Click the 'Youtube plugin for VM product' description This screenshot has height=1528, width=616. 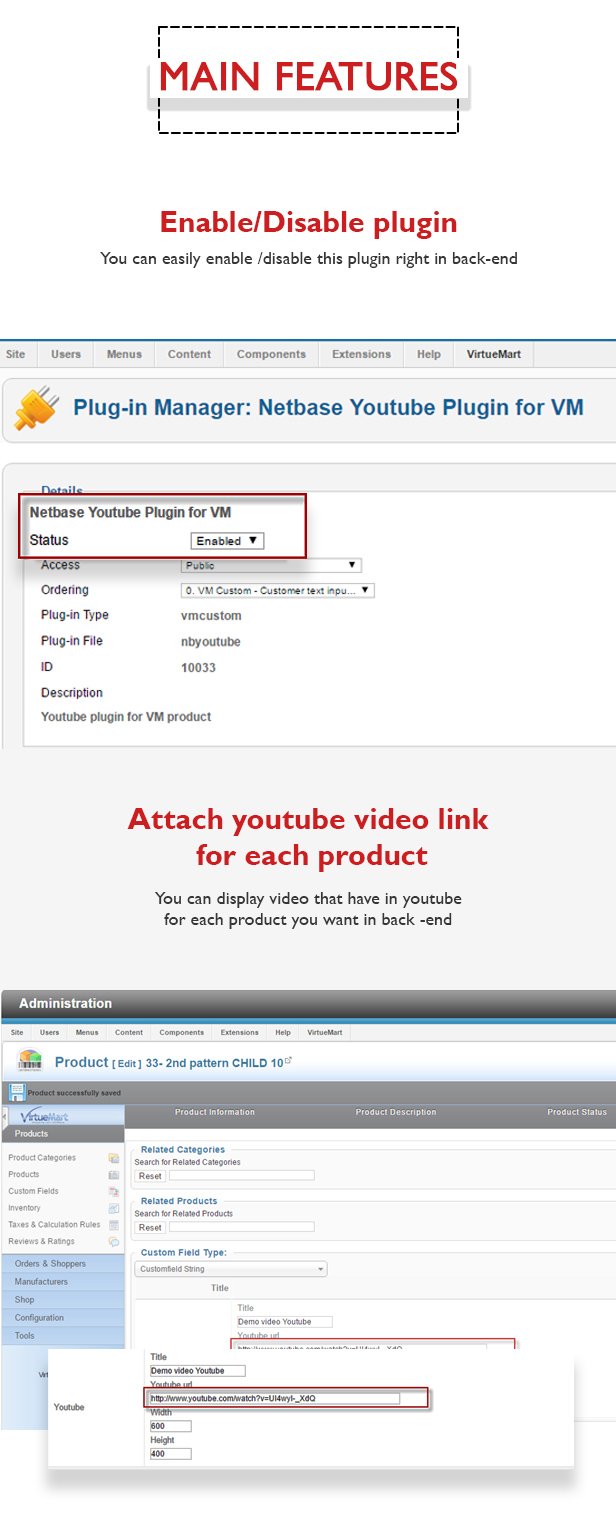(x=126, y=717)
